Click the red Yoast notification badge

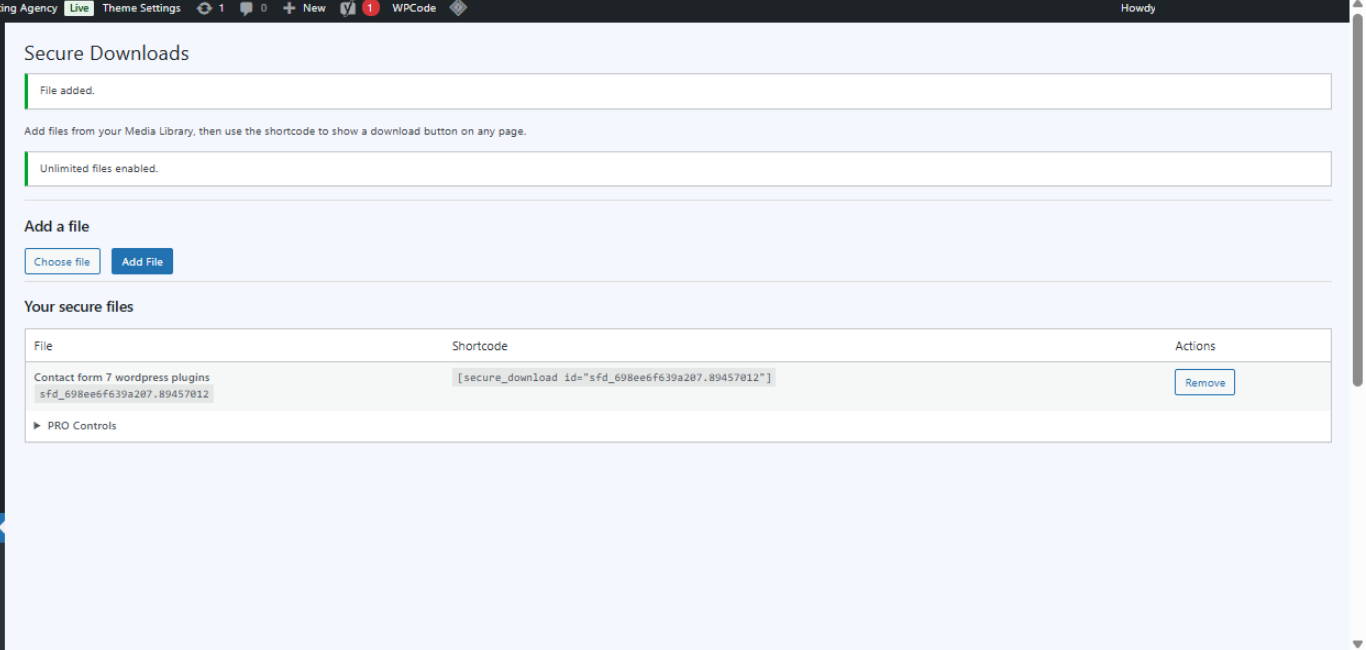(x=371, y=8)
